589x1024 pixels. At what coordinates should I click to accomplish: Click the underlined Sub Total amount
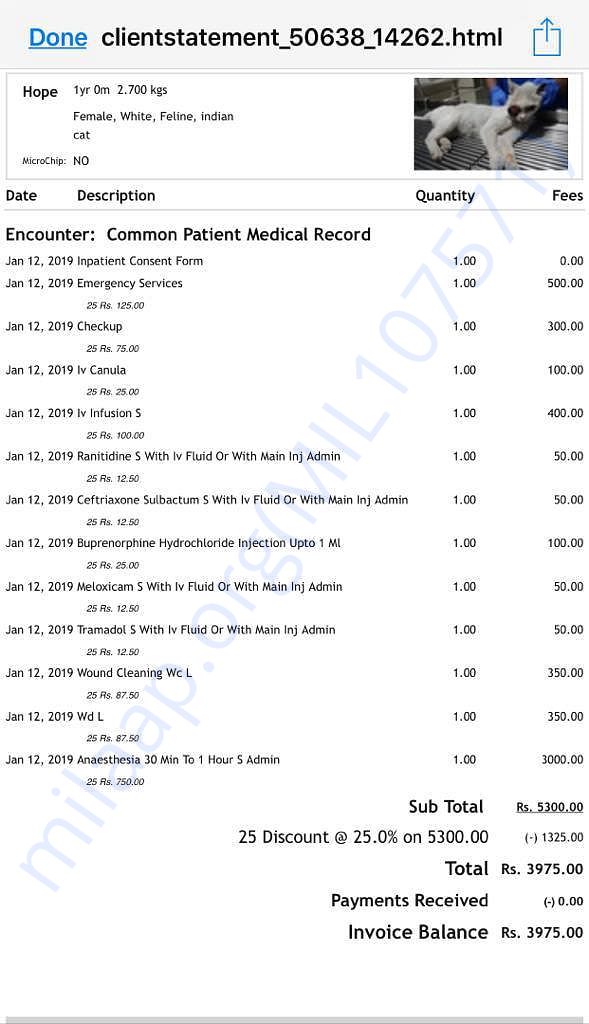point(549,807)
